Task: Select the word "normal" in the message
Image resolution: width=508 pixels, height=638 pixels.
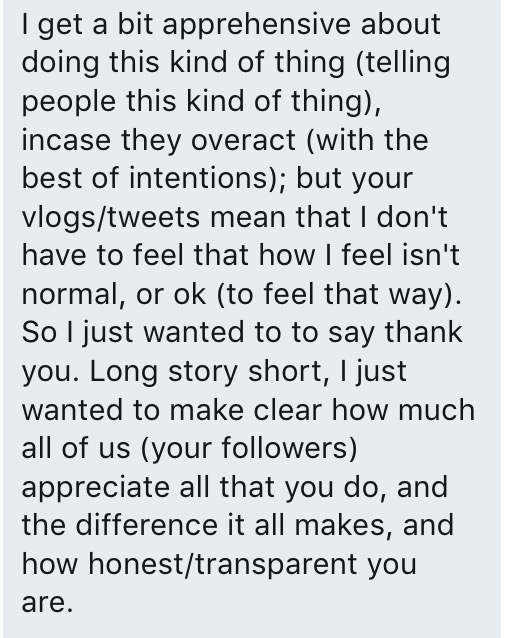Action: click(69, 293)
